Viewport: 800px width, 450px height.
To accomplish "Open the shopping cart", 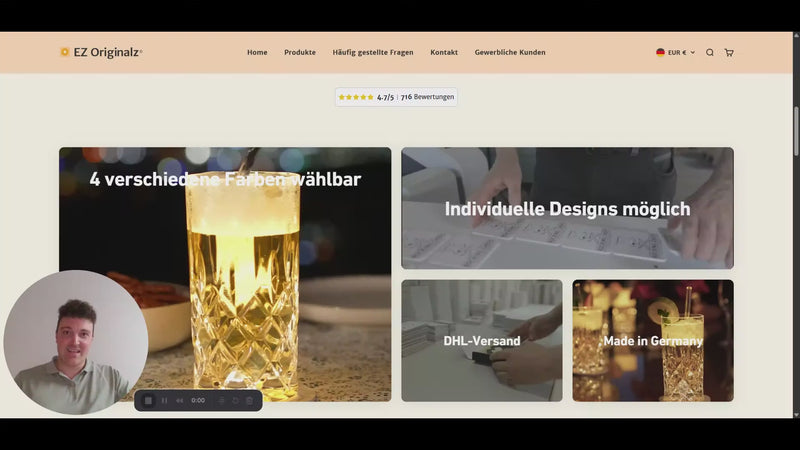I will (729, 52).
